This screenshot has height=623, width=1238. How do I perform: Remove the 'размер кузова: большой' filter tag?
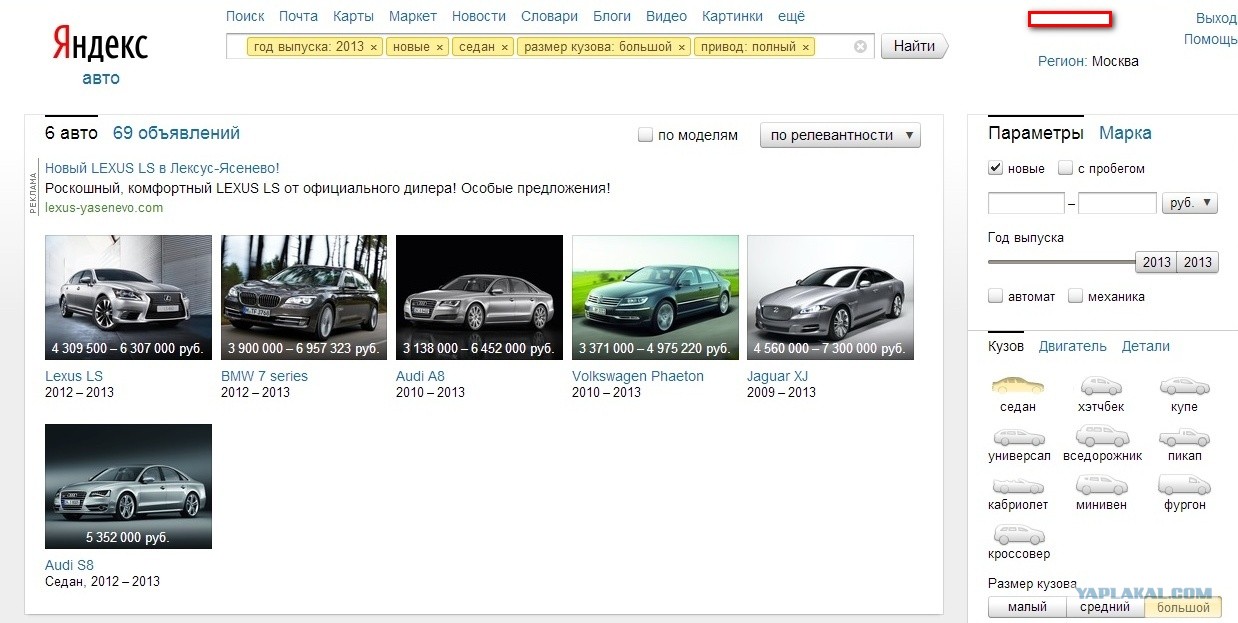(x=682, y=47)
